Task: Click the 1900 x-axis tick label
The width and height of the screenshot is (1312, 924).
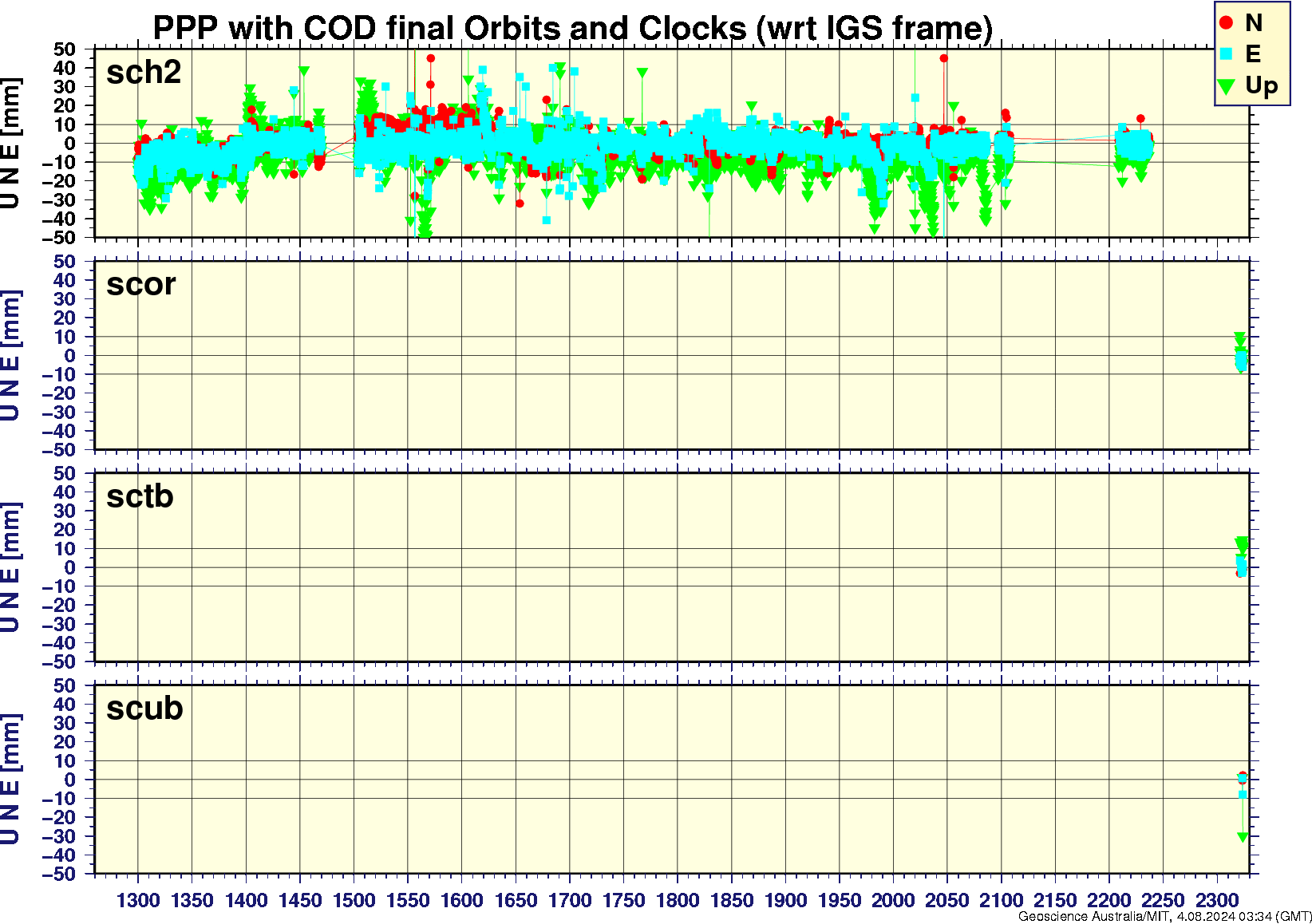Action: click(x=785, y=900)
